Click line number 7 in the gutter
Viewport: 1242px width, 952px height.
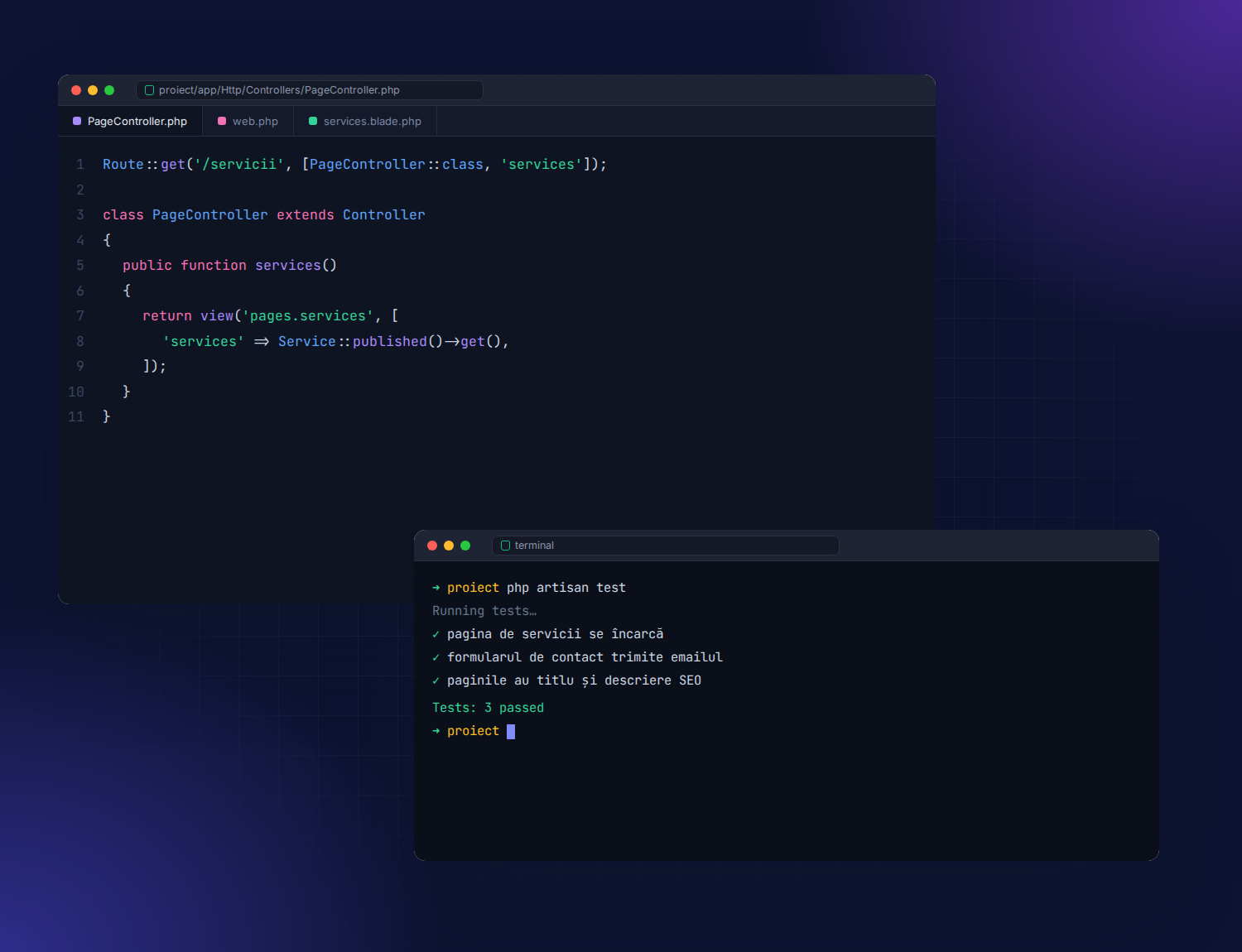point(80,315)
